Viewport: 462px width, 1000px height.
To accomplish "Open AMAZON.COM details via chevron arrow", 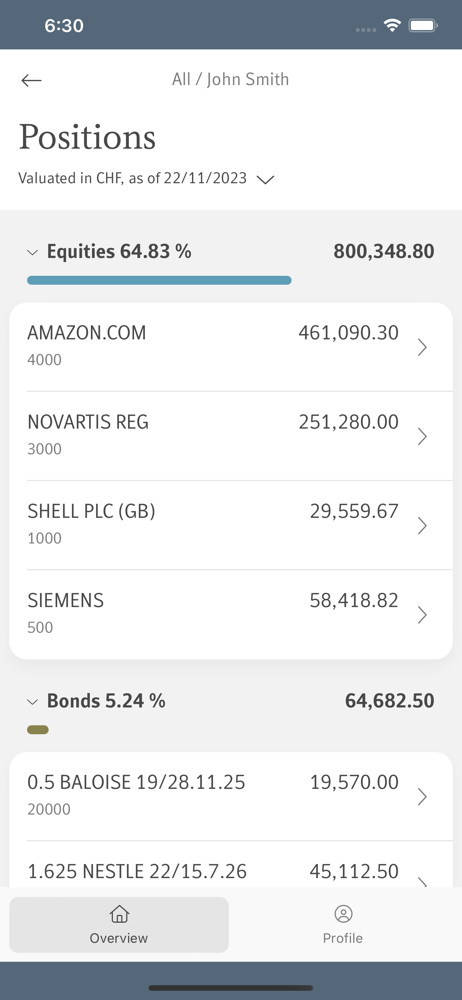I will (x=422, y=347).
